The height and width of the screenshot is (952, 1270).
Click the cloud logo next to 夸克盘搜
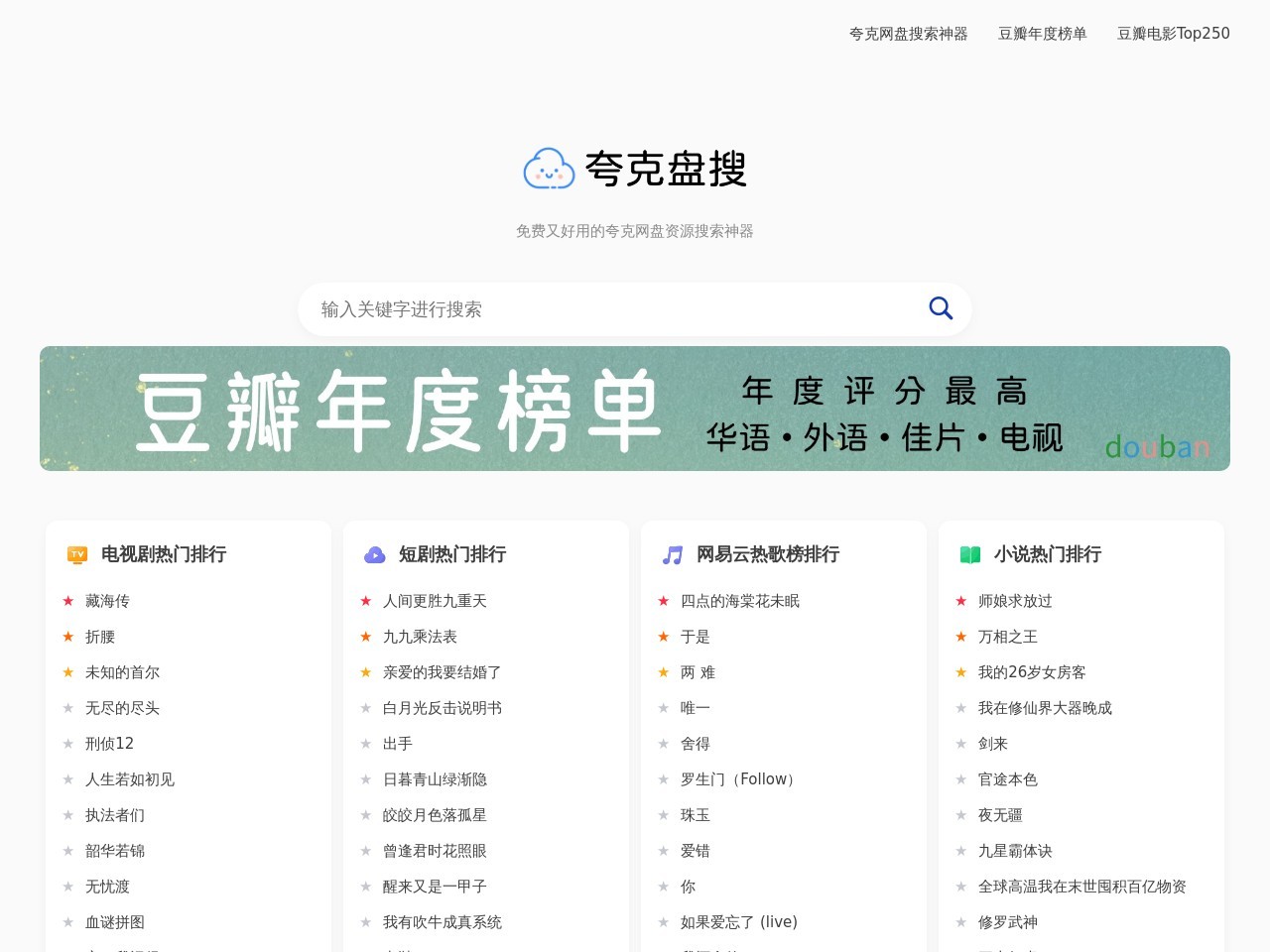(549, 169)
